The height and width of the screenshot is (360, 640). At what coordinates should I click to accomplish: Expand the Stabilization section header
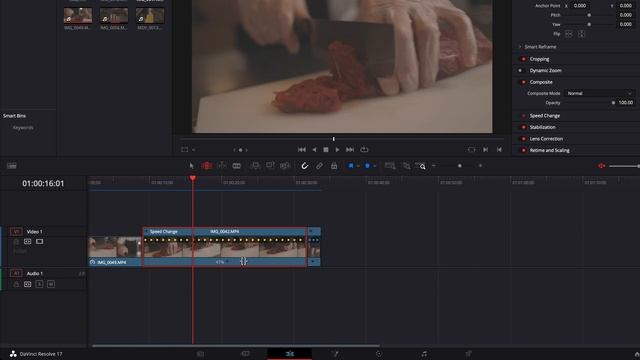point(542,127)
